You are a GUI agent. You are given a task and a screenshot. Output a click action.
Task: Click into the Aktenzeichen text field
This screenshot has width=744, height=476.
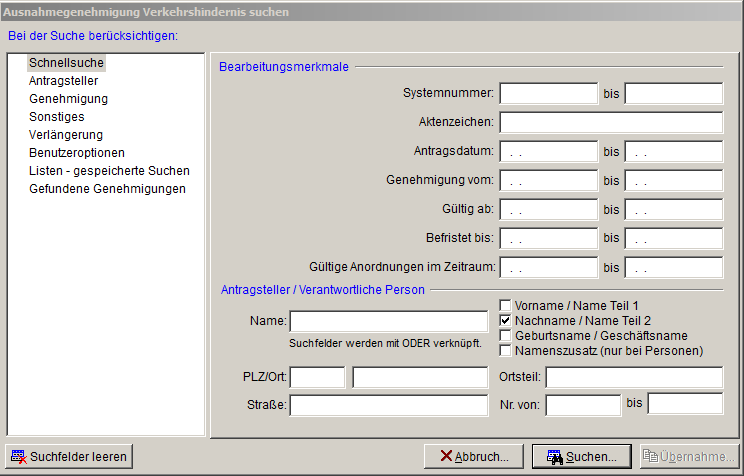tap(610, 123)
